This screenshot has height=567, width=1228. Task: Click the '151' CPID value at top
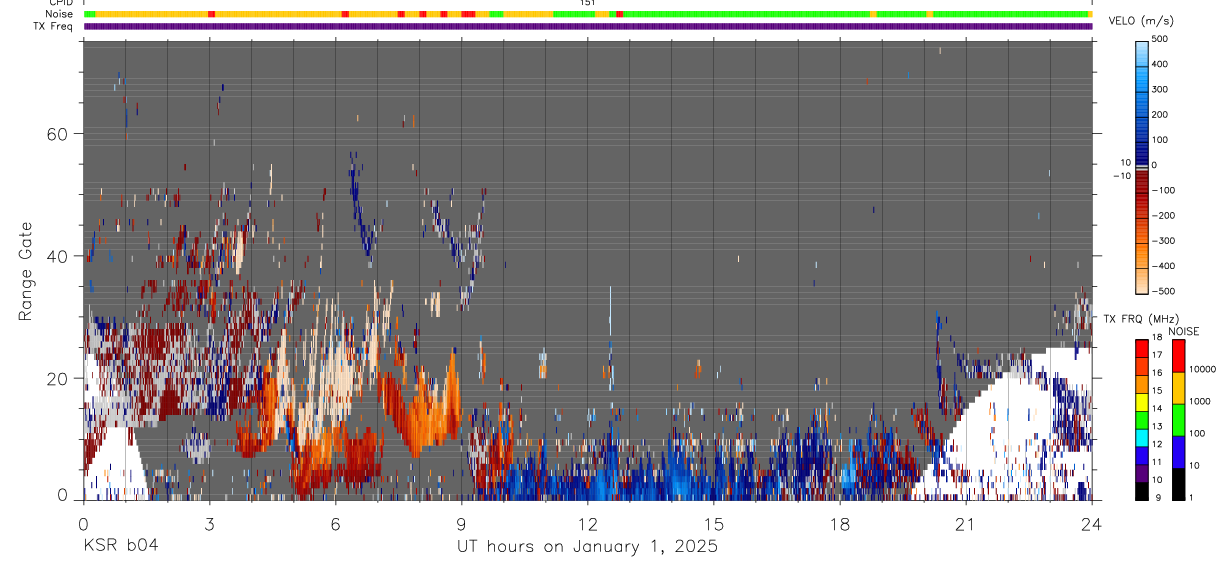588,3
